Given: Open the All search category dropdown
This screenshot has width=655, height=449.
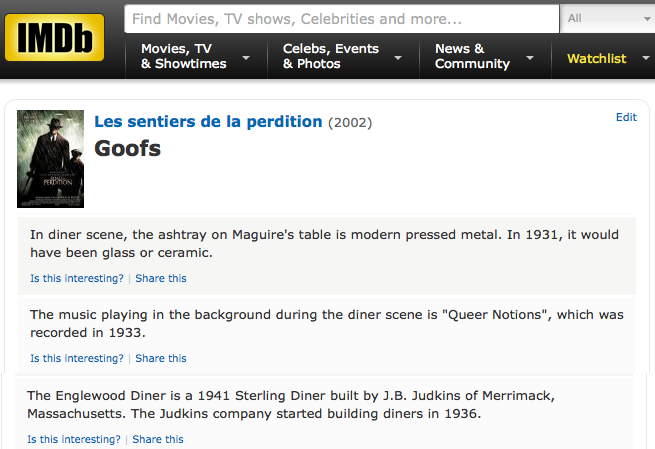Looking at the screenshot, I should 606,18.
